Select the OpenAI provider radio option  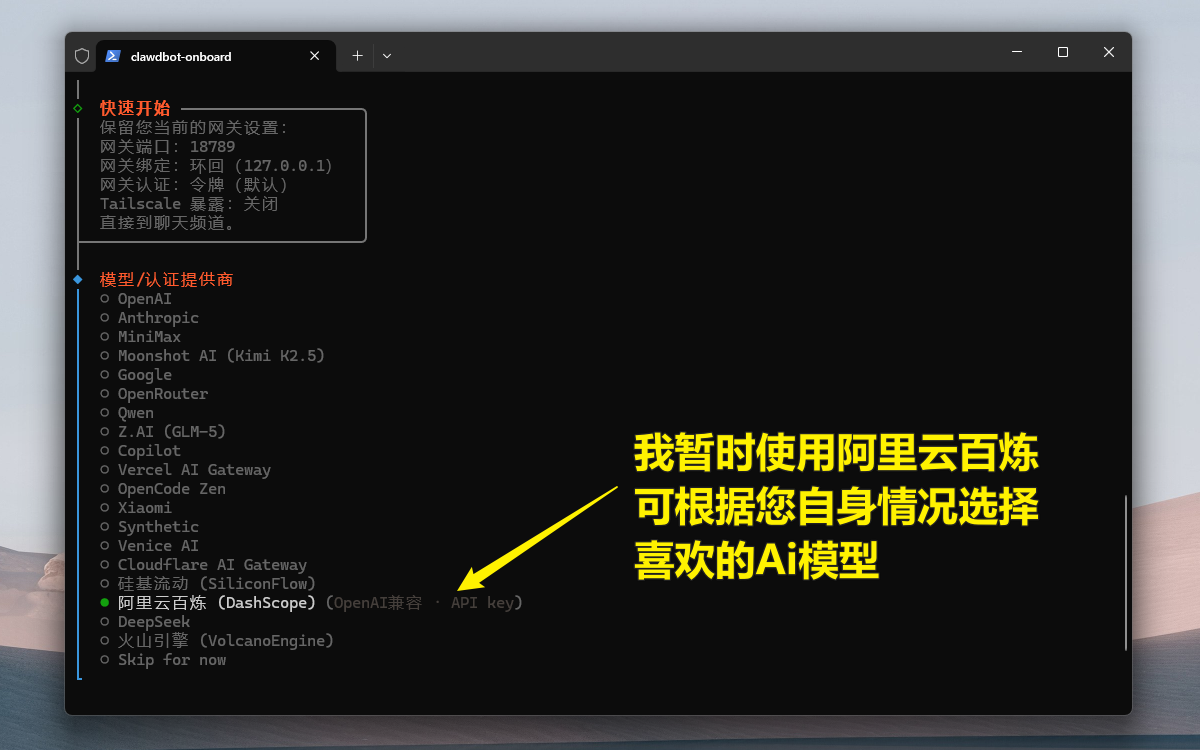144,299
